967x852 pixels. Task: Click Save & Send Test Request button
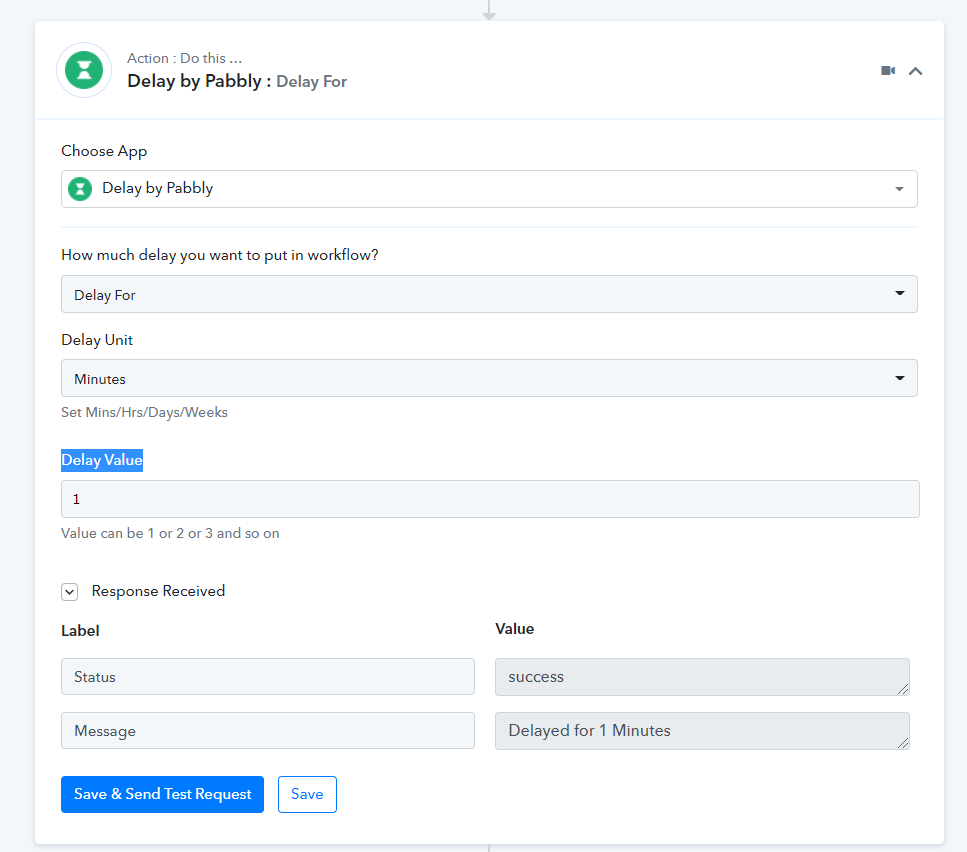162,794
